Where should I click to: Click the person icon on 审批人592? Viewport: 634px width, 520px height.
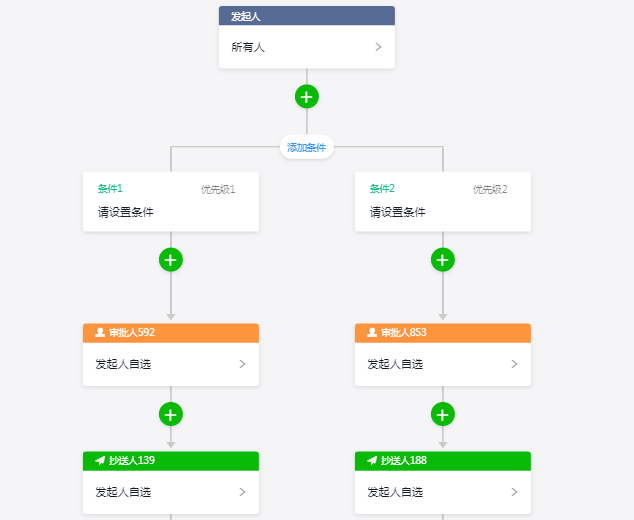tap(100, 333)
